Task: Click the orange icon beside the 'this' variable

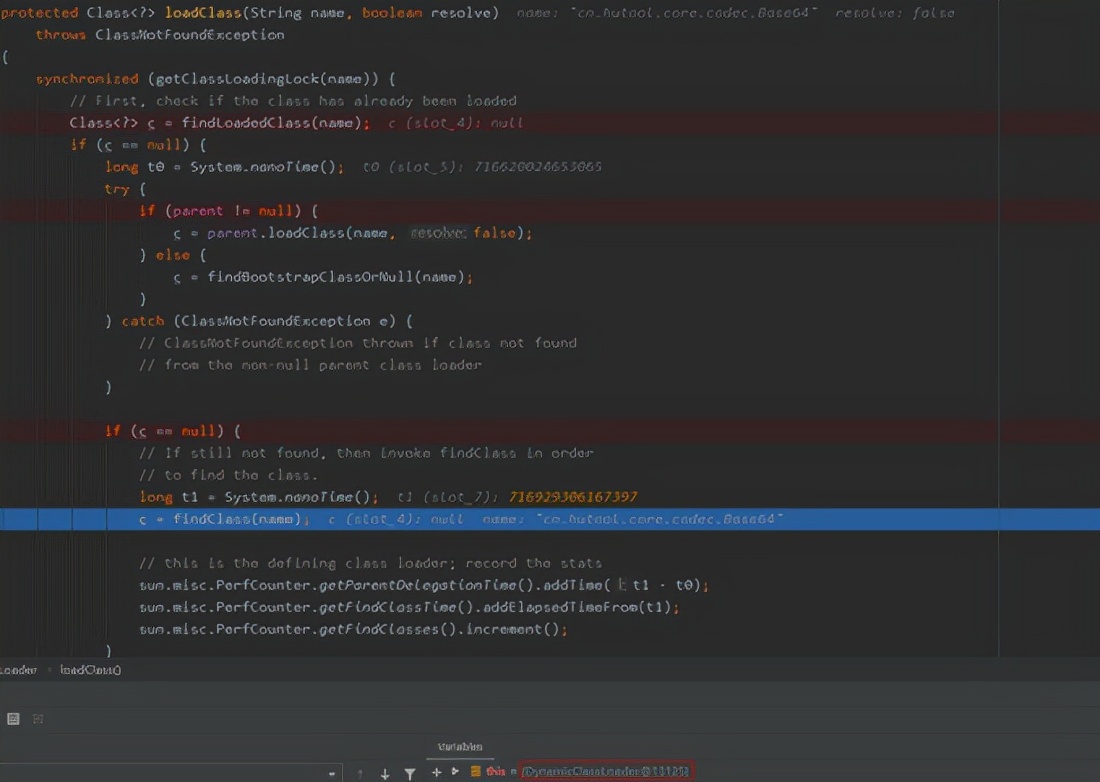Action: click(x=476, y=771)
